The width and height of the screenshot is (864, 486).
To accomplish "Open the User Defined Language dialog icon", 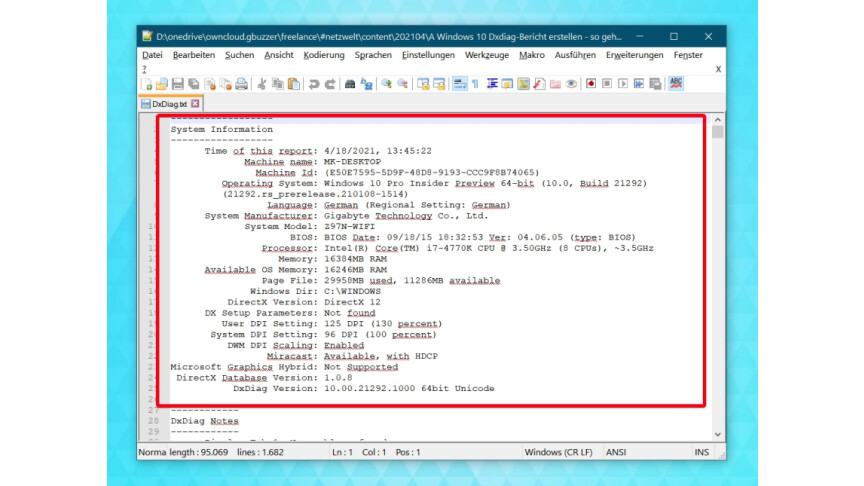I will (507, 84).
